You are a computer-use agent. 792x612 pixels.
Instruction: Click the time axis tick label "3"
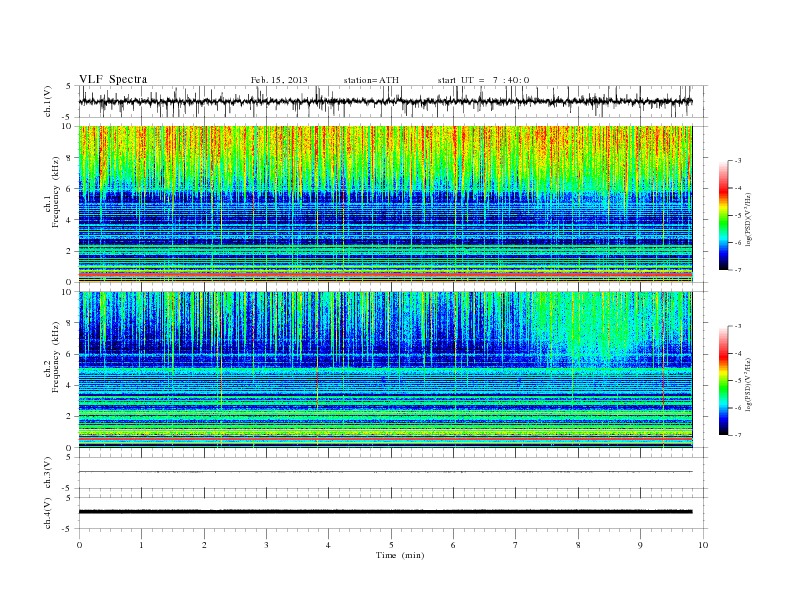[x=266, y=545]
